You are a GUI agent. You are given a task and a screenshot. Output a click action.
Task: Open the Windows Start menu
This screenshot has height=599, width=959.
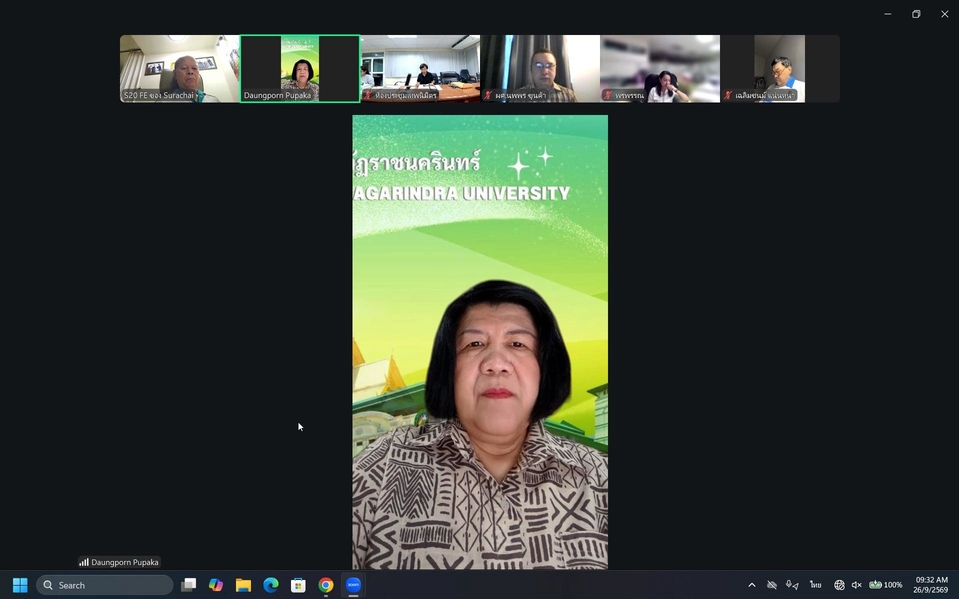coord(20,585)
